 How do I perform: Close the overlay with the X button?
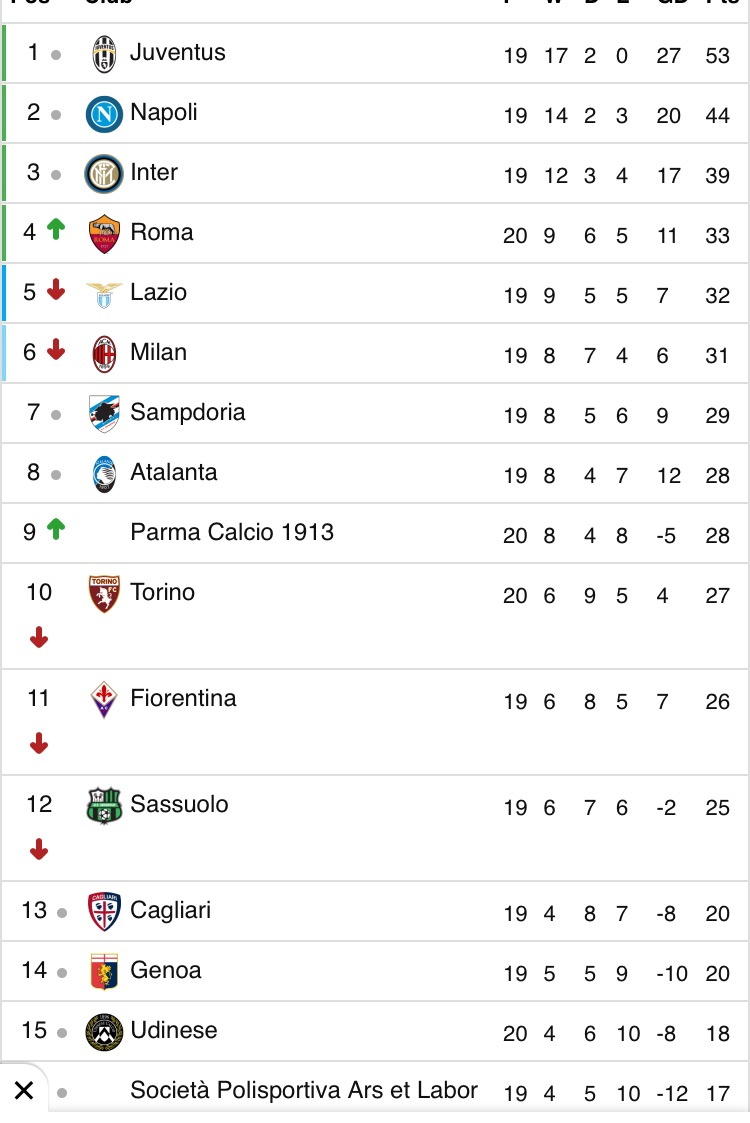[x=24, y=1091]
